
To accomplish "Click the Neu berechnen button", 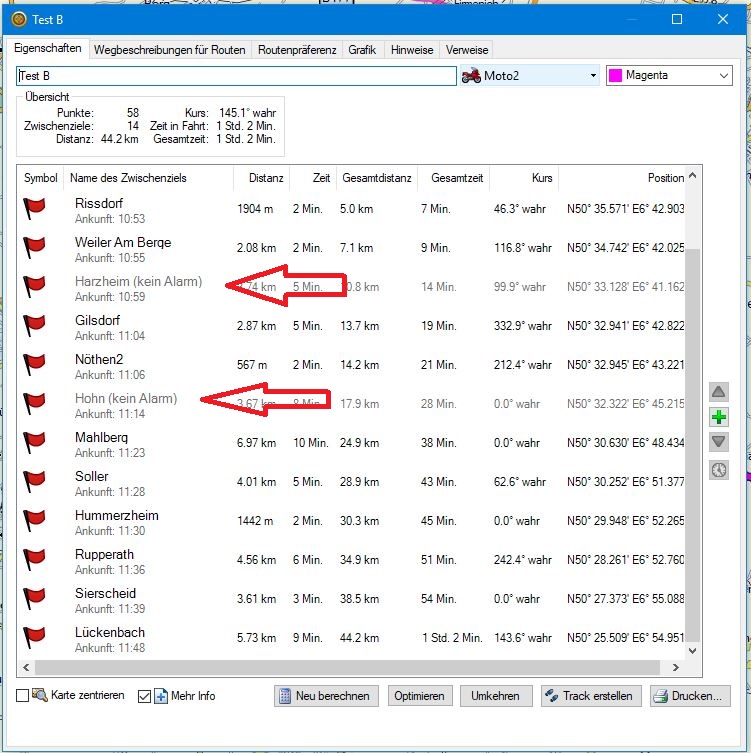I will tap(326, 696).
